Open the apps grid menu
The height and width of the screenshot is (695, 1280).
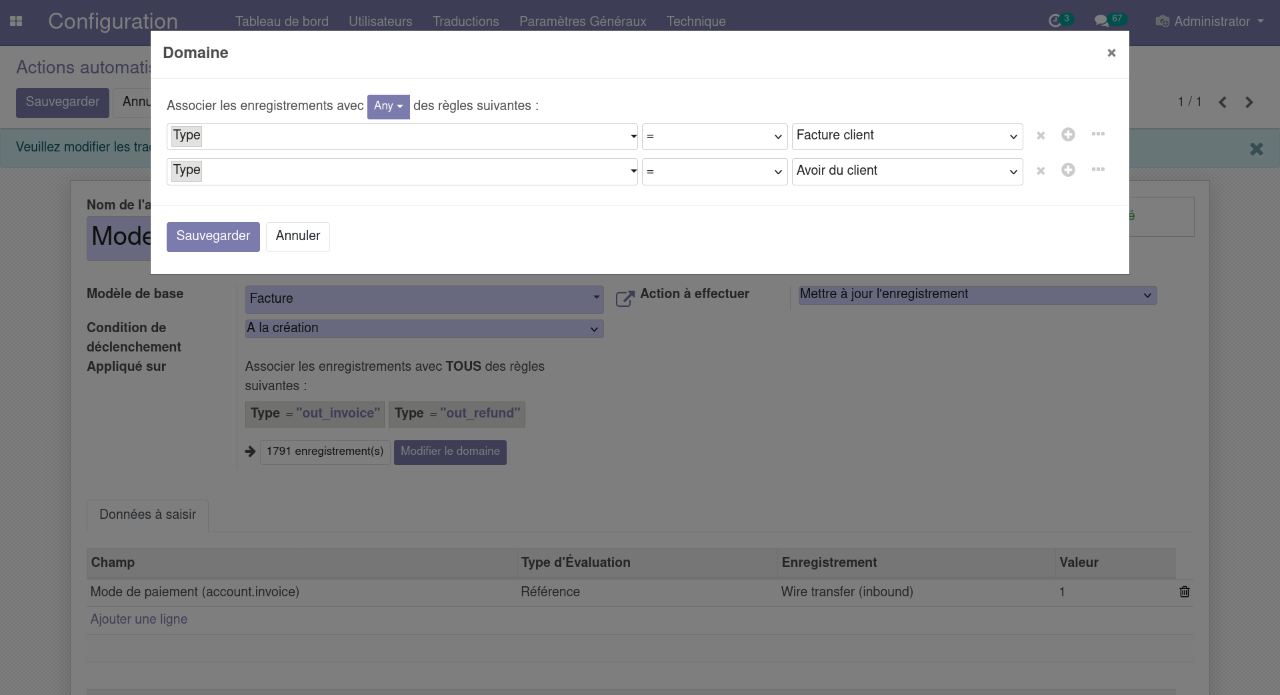coord(16,21)
